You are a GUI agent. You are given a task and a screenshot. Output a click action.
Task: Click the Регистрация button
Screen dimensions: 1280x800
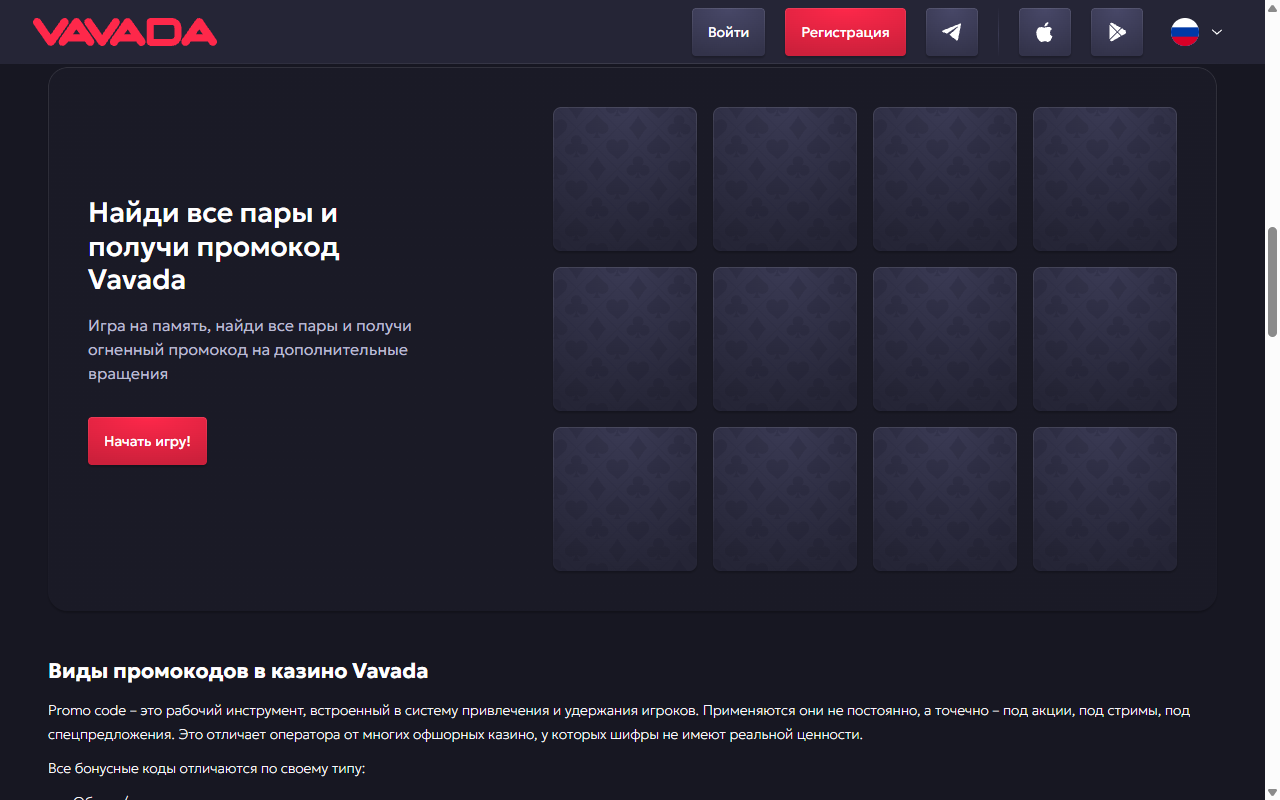[845, 32]
